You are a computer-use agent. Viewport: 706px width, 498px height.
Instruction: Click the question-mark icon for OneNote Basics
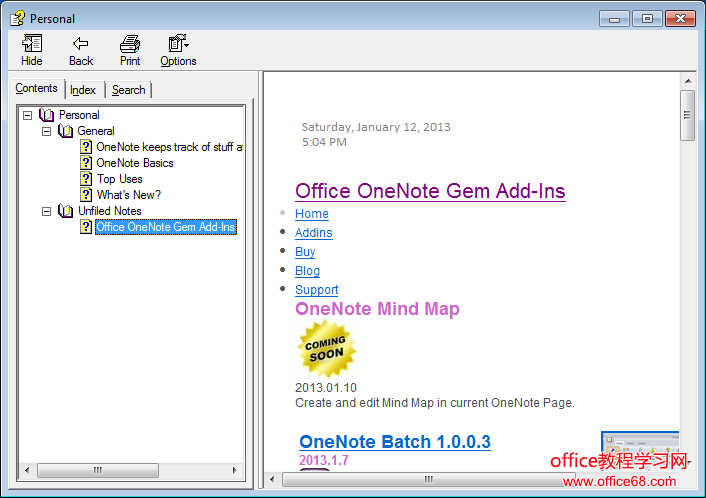[86, 163]
